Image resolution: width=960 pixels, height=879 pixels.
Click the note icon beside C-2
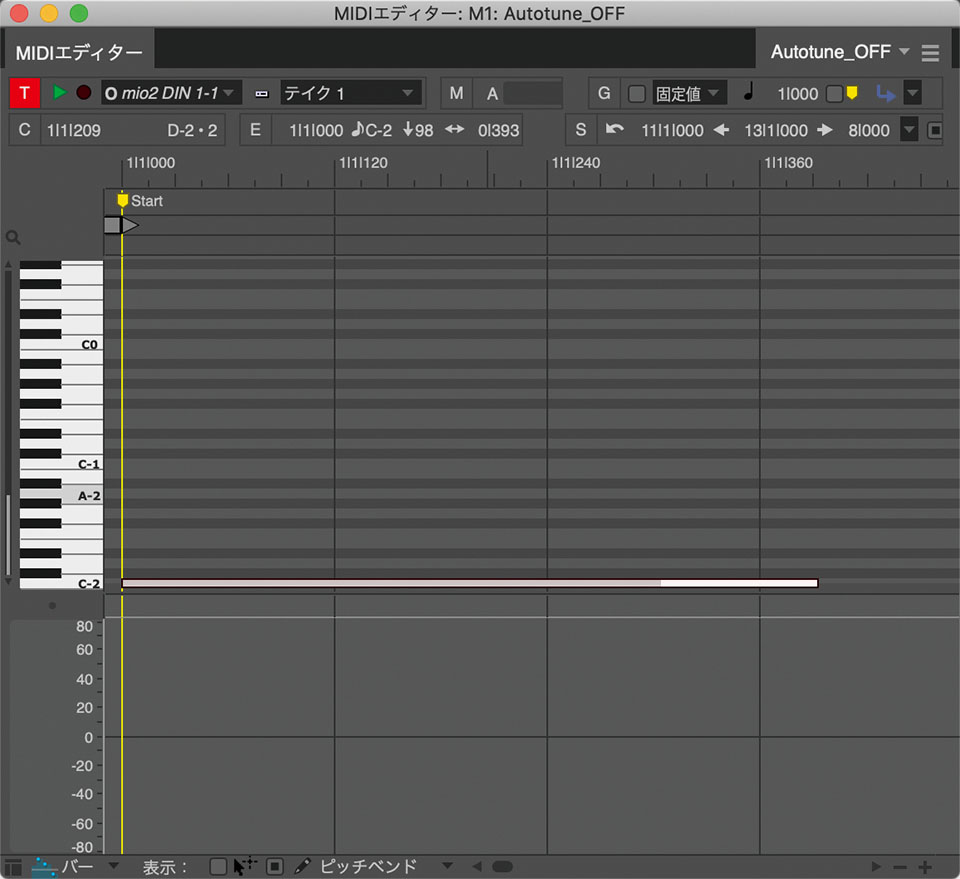pos(358,129)
